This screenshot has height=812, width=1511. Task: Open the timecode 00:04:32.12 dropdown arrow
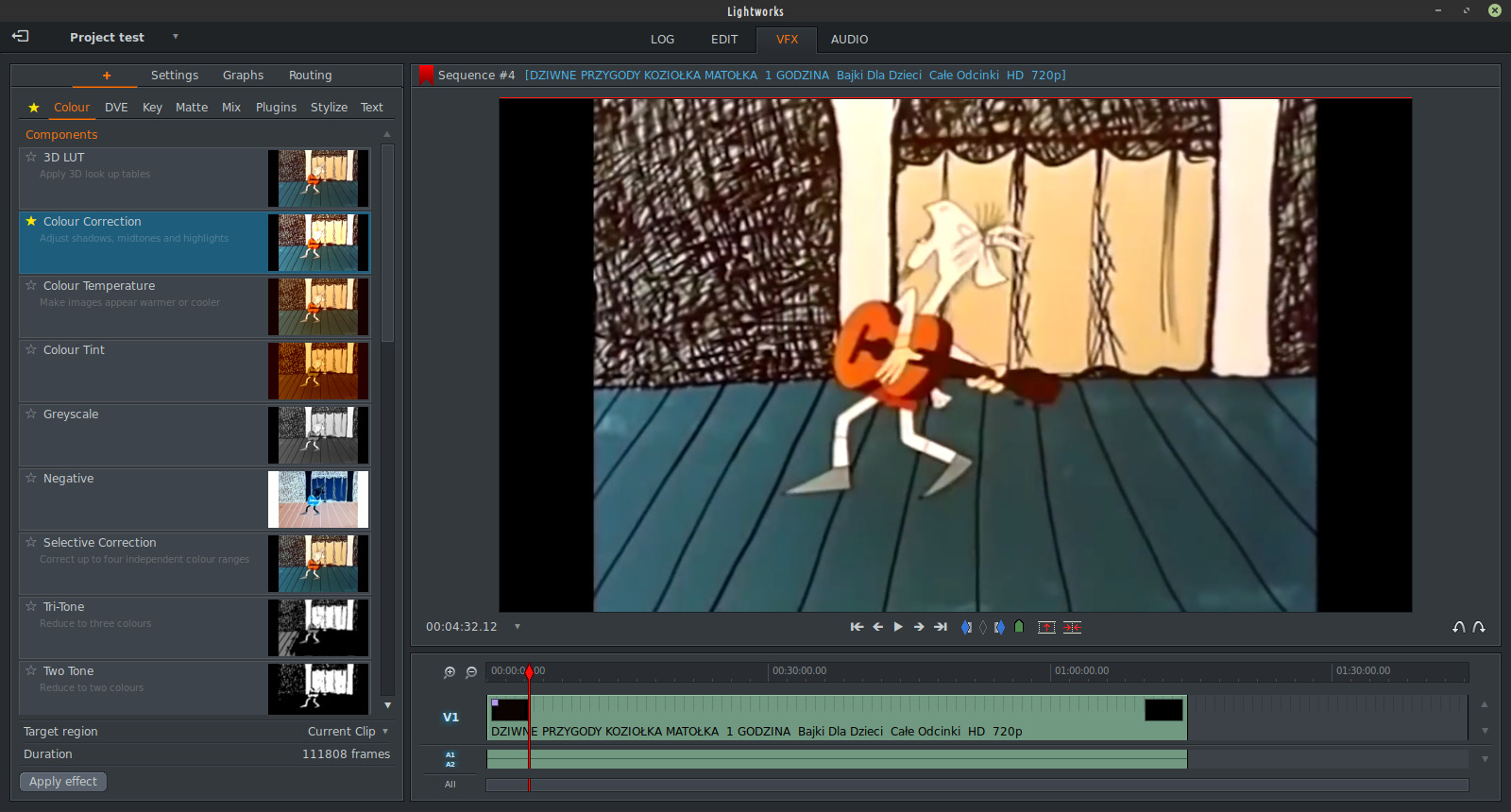[x=518, y=627]
